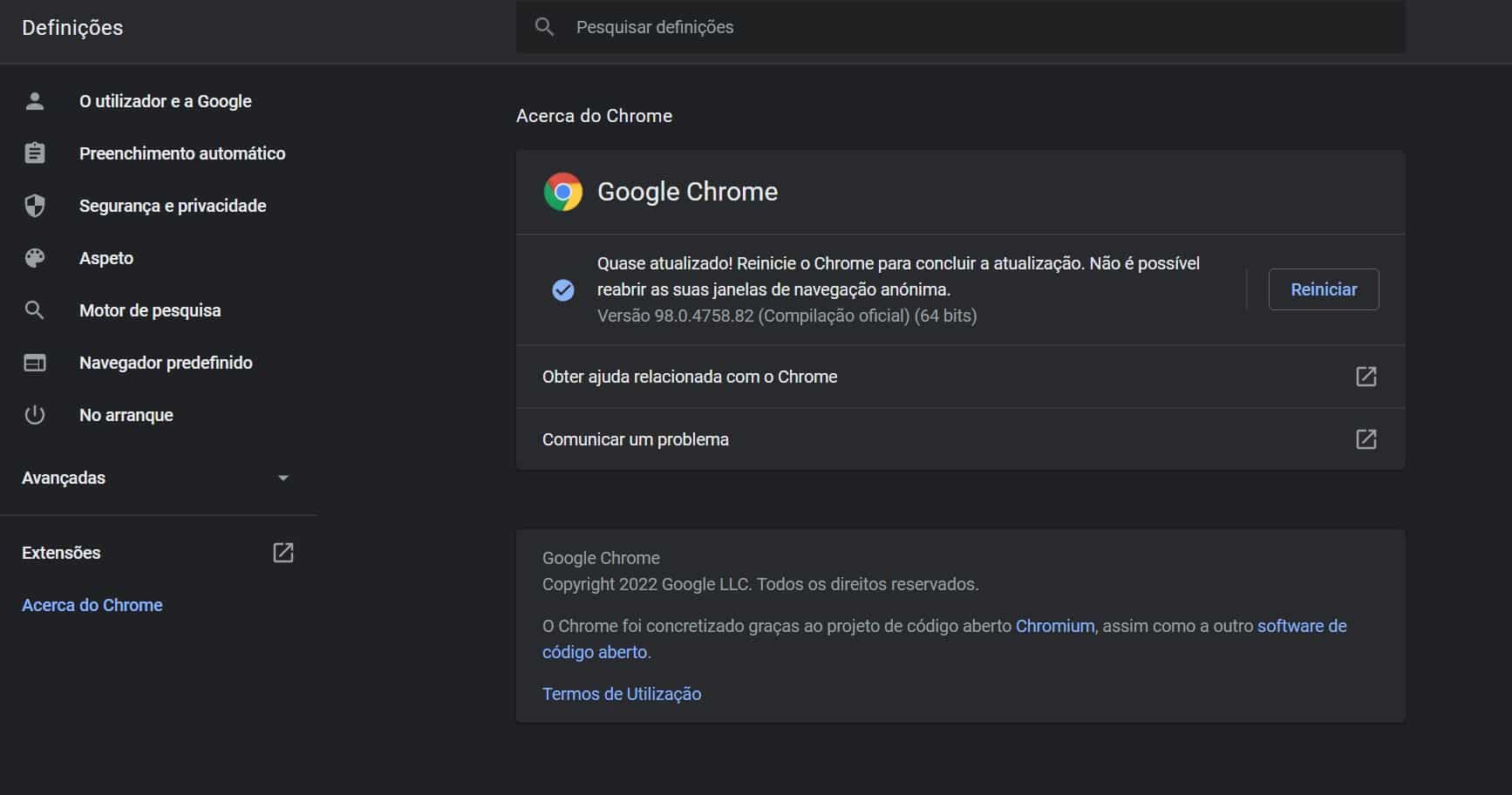Screen dimensions: 1512x795
Task: Open external icon for Comunicar um problema
Action: 1366,439
